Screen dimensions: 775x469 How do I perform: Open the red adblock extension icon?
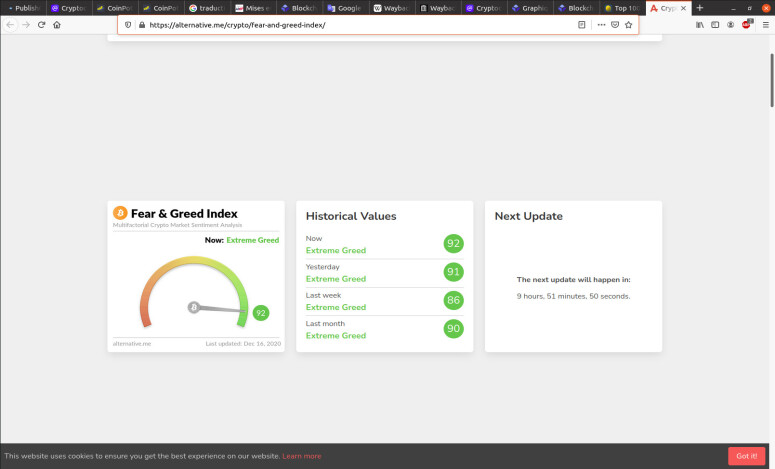(x=747, y=24)
